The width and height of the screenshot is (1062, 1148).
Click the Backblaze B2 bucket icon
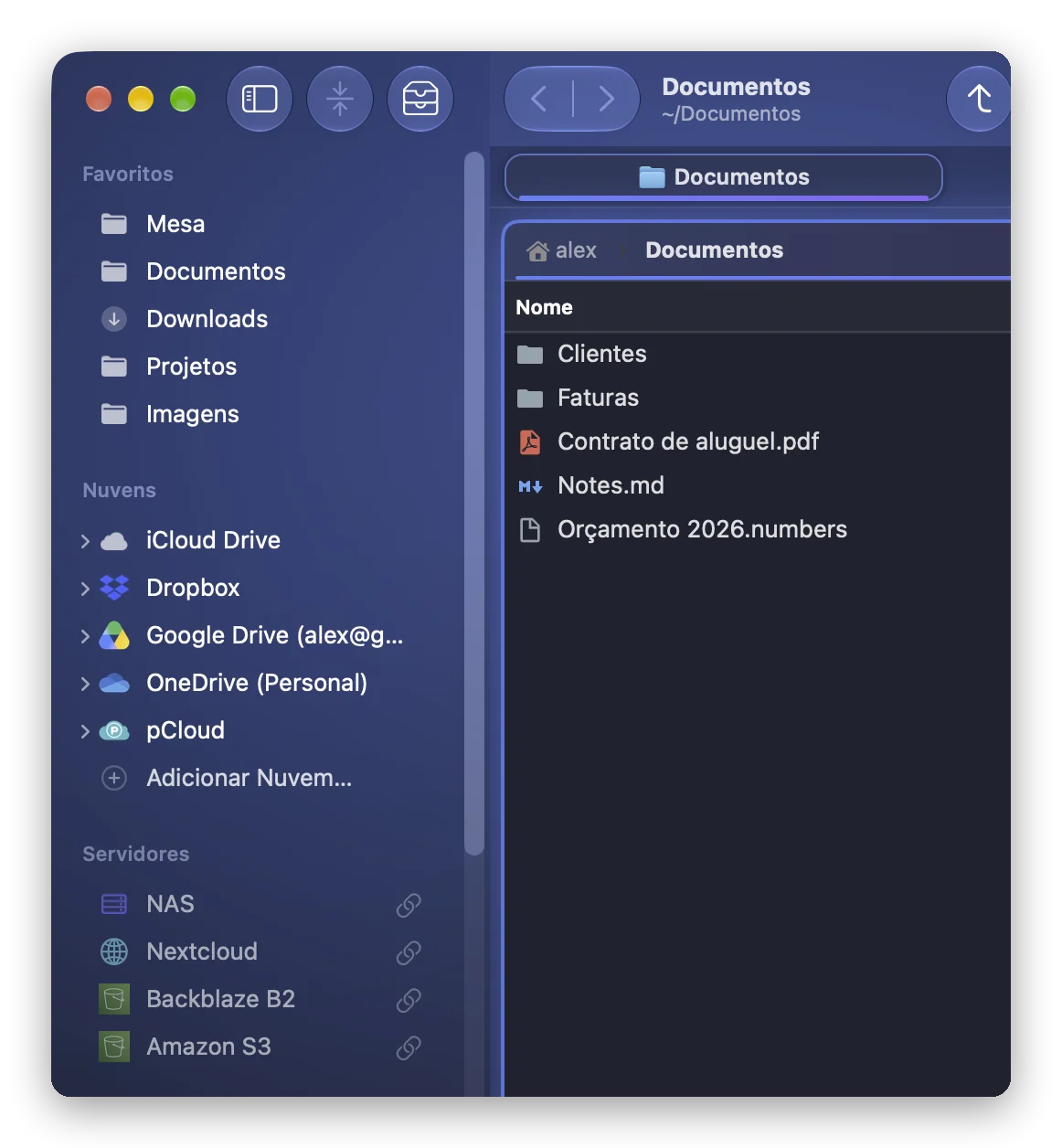[x=114, y=999]
